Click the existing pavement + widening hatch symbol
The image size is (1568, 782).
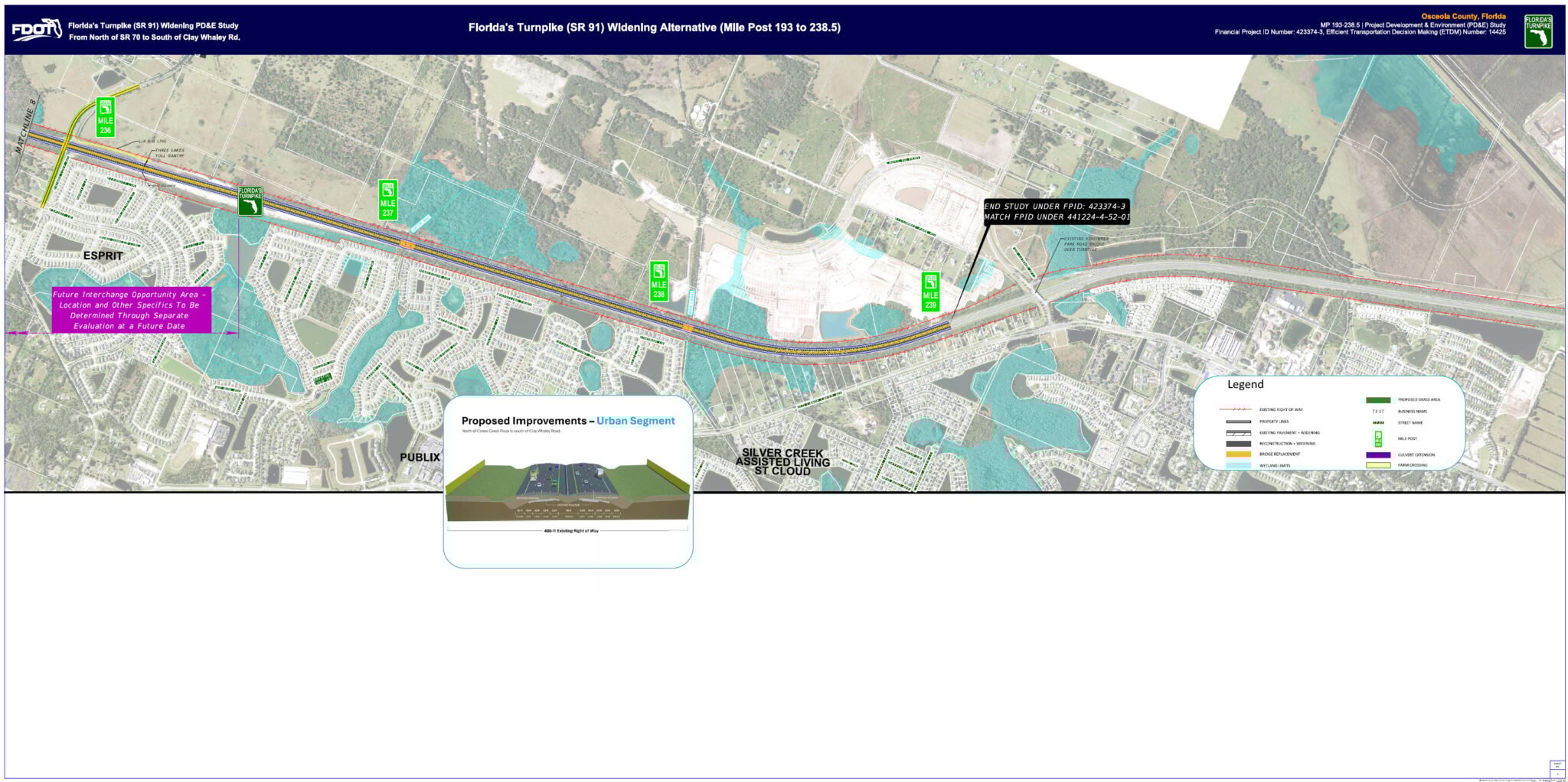click(x=1238, y=433)
